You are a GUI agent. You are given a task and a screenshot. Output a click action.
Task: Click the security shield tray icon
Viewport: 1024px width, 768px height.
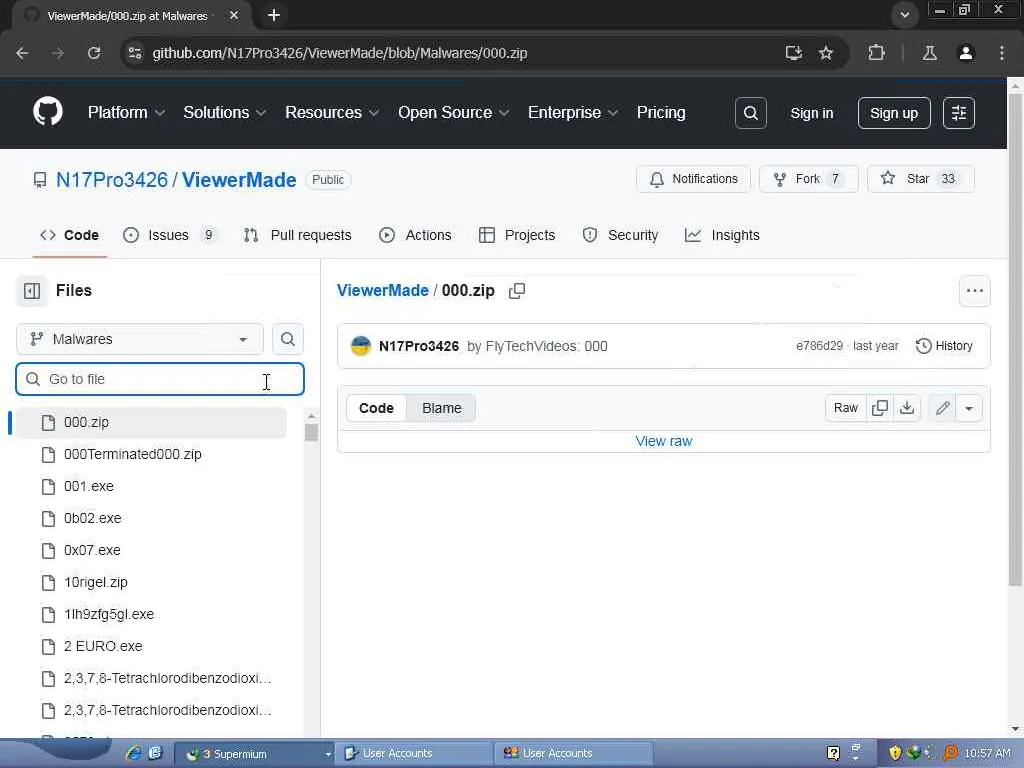click(x=895, y=753)
